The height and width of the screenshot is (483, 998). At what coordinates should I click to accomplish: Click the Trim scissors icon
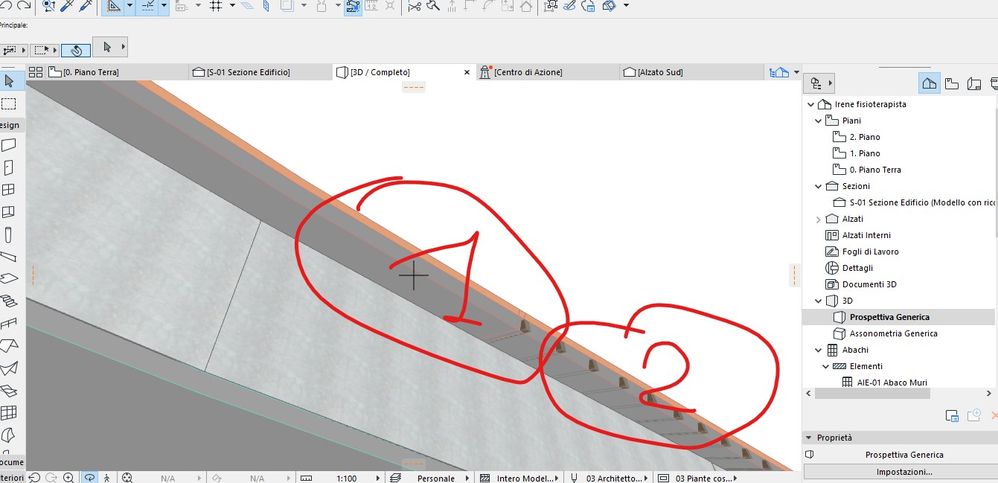pyautogui.click(x=415, y=6)
